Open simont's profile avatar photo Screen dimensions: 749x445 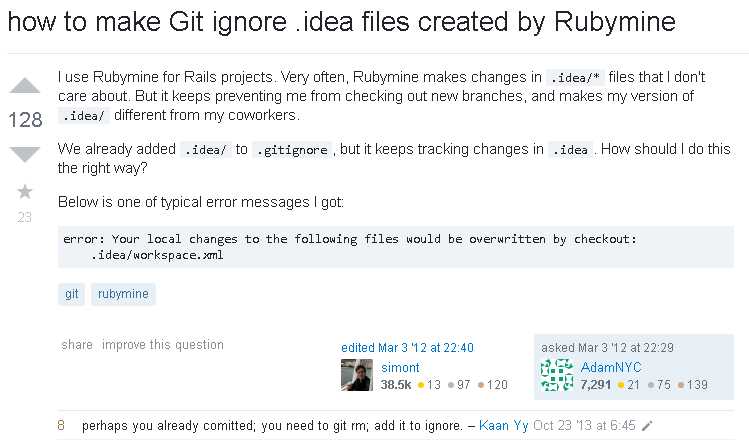(357, 375)
